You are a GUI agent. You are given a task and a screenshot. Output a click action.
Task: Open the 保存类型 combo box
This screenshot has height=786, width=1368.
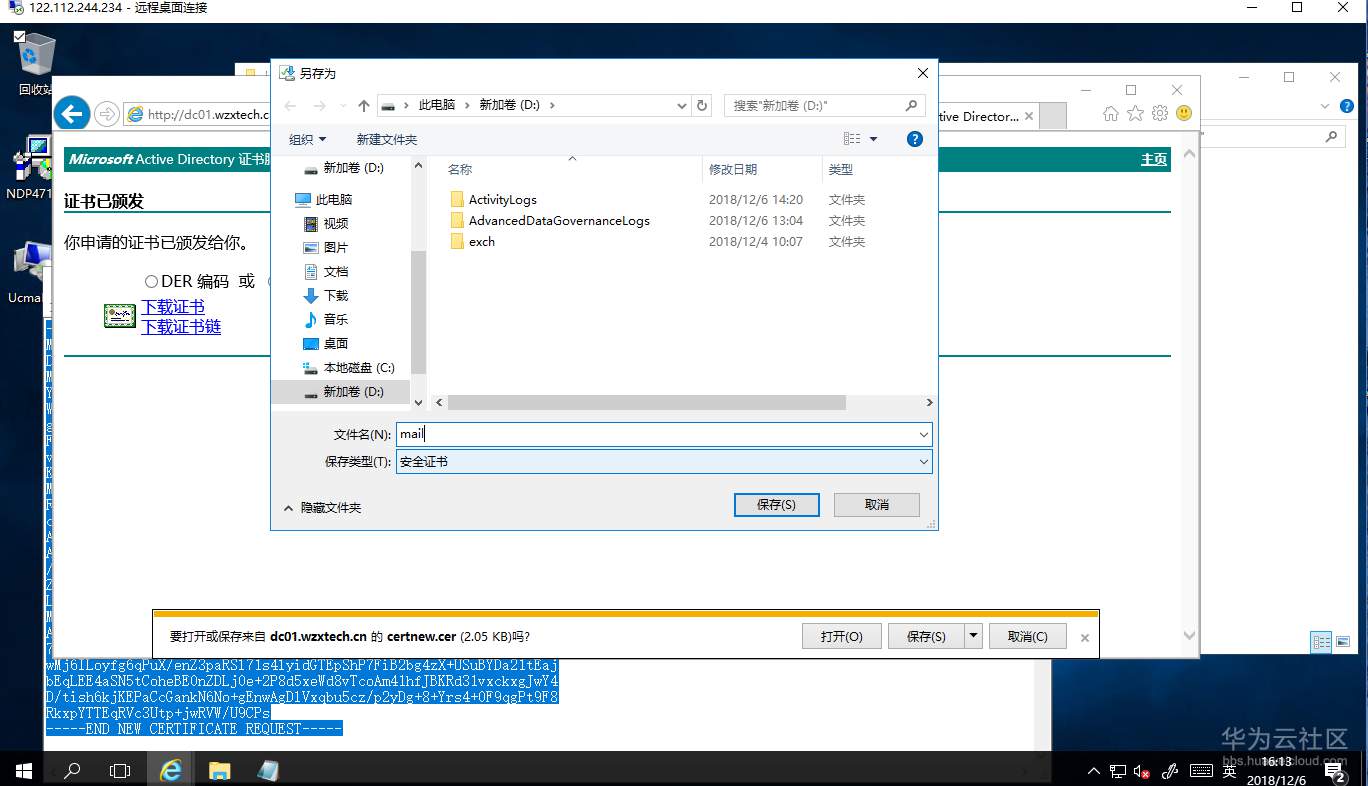[x=921, y=461]
